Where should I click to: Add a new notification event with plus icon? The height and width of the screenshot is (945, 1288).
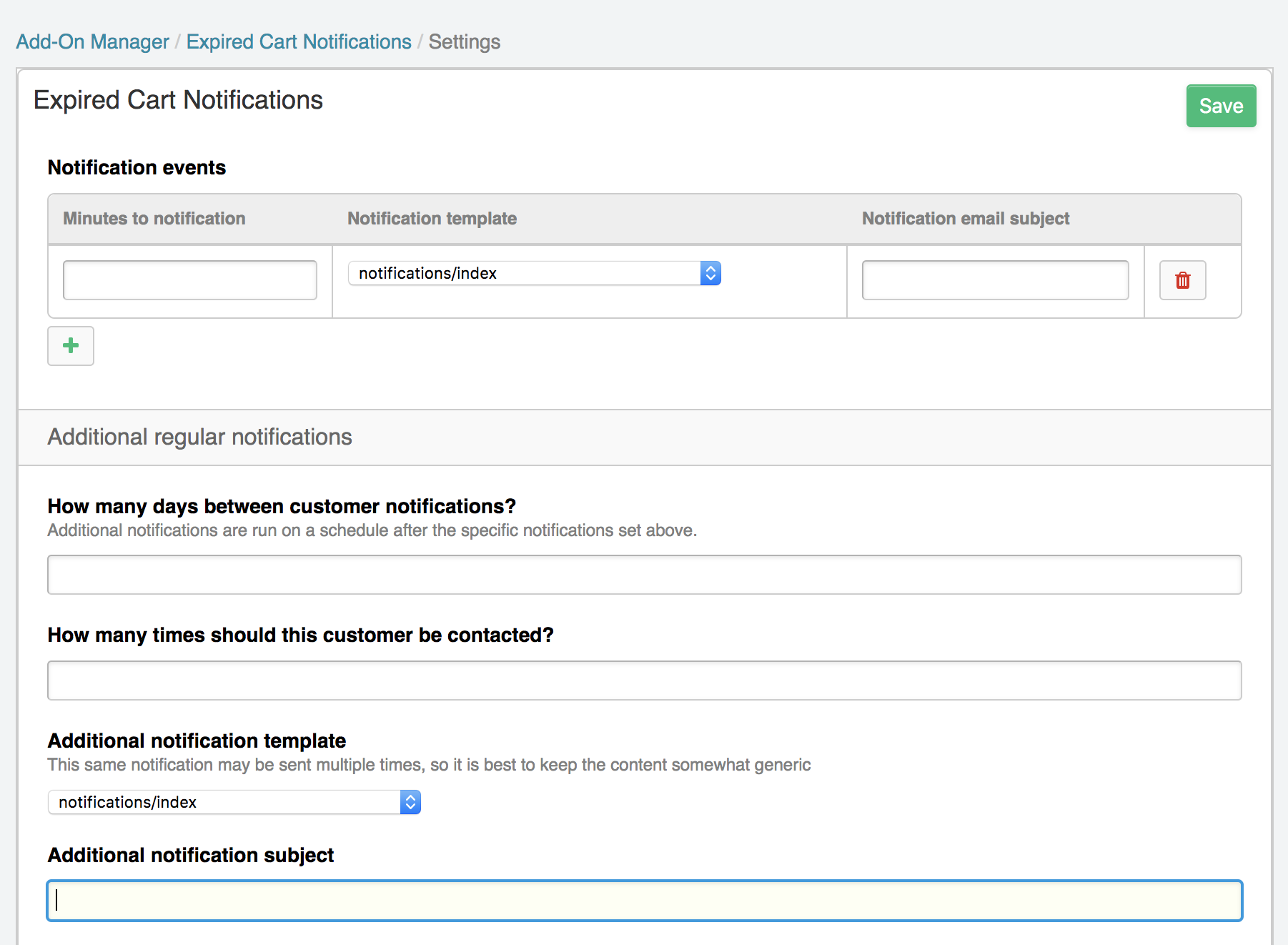point(71,346)
